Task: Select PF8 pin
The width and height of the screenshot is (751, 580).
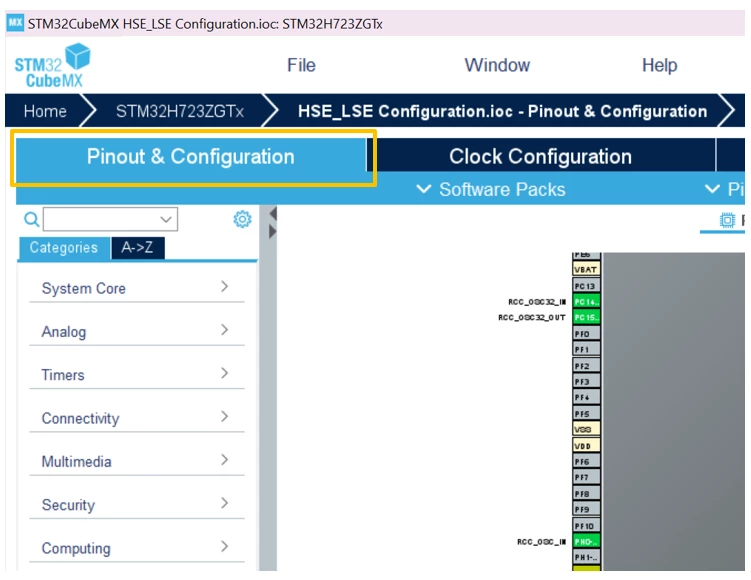Action: [x=586, y=494]
